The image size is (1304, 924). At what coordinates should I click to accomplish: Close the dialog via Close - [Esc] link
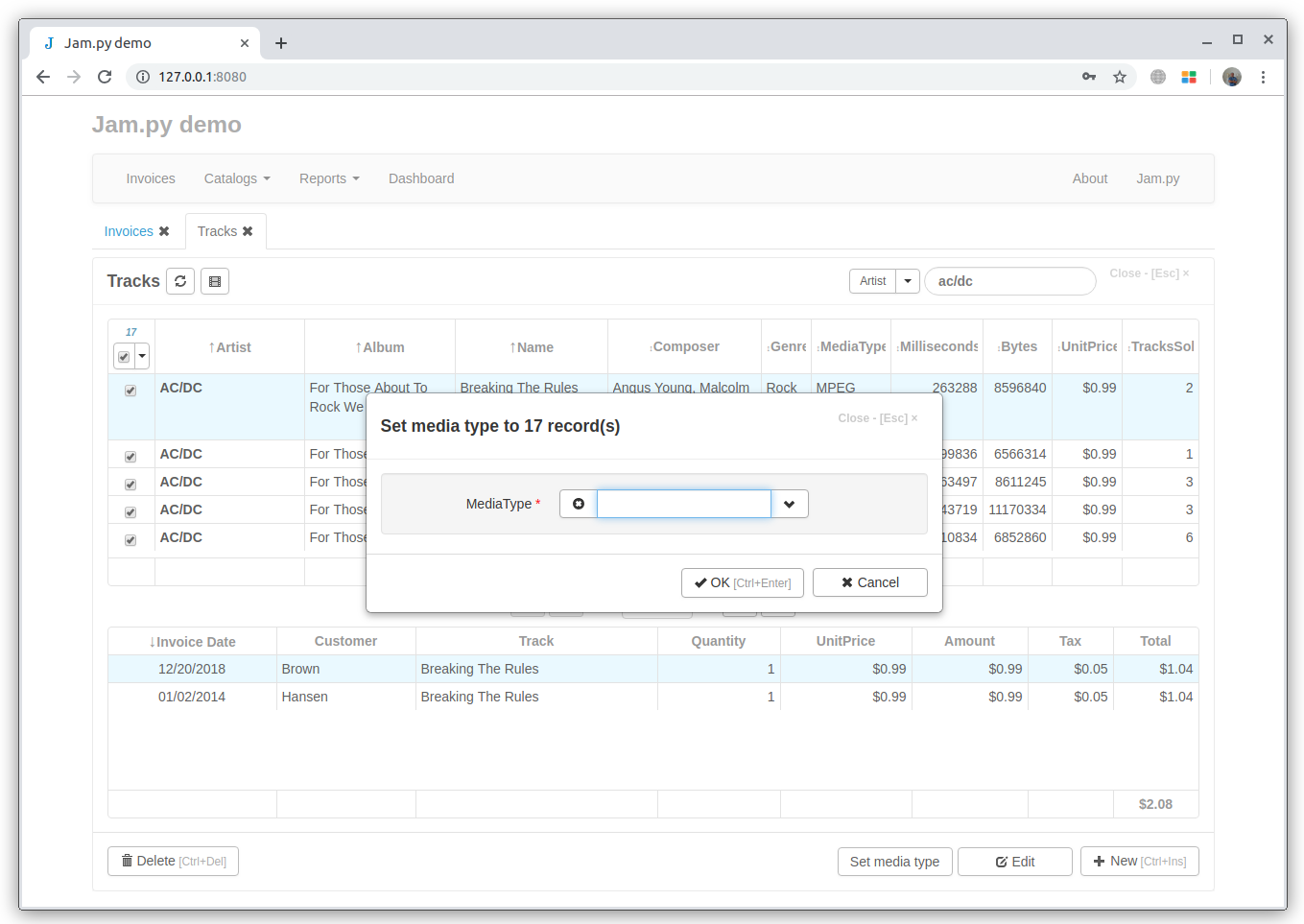tap(878, 418)
